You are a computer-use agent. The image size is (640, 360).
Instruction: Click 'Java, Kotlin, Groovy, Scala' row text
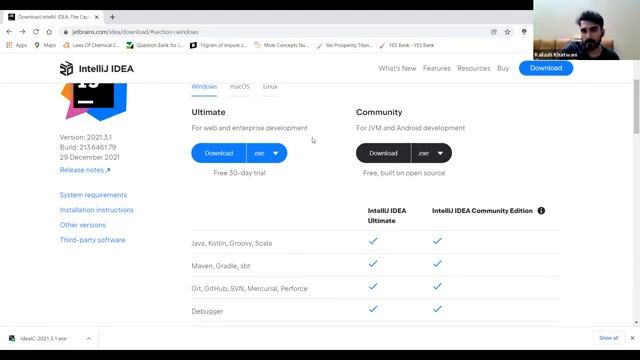[231, 243]
